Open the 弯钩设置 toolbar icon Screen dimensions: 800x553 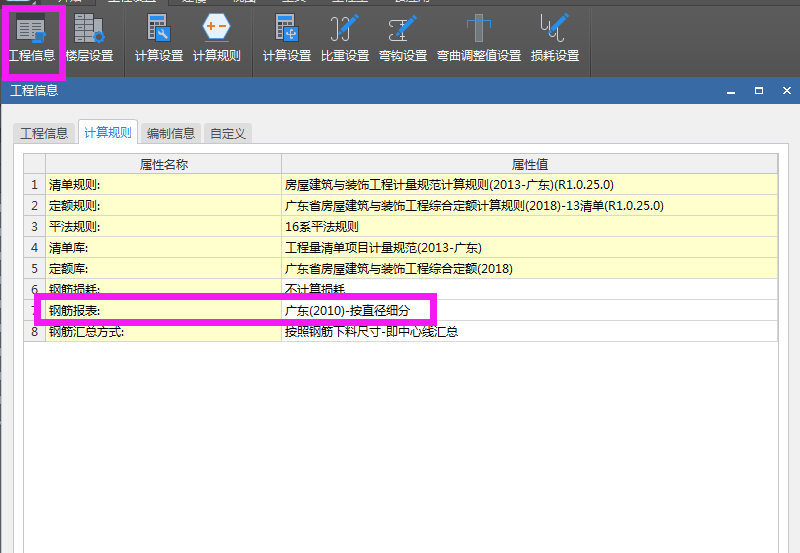(x=403, y=38)
